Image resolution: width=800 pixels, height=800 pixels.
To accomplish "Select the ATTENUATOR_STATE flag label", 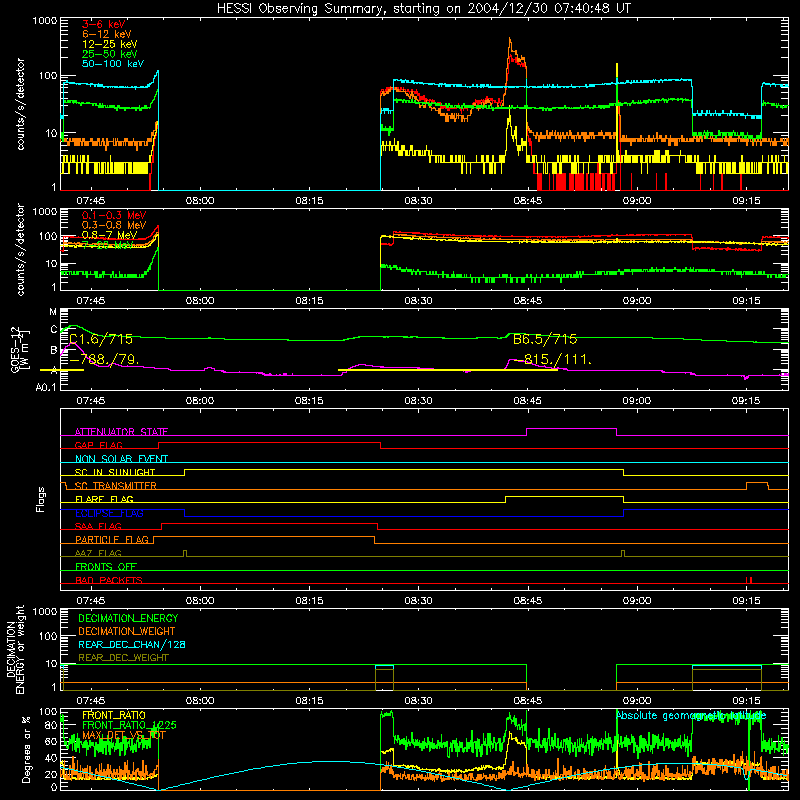I will pos(121,432).
